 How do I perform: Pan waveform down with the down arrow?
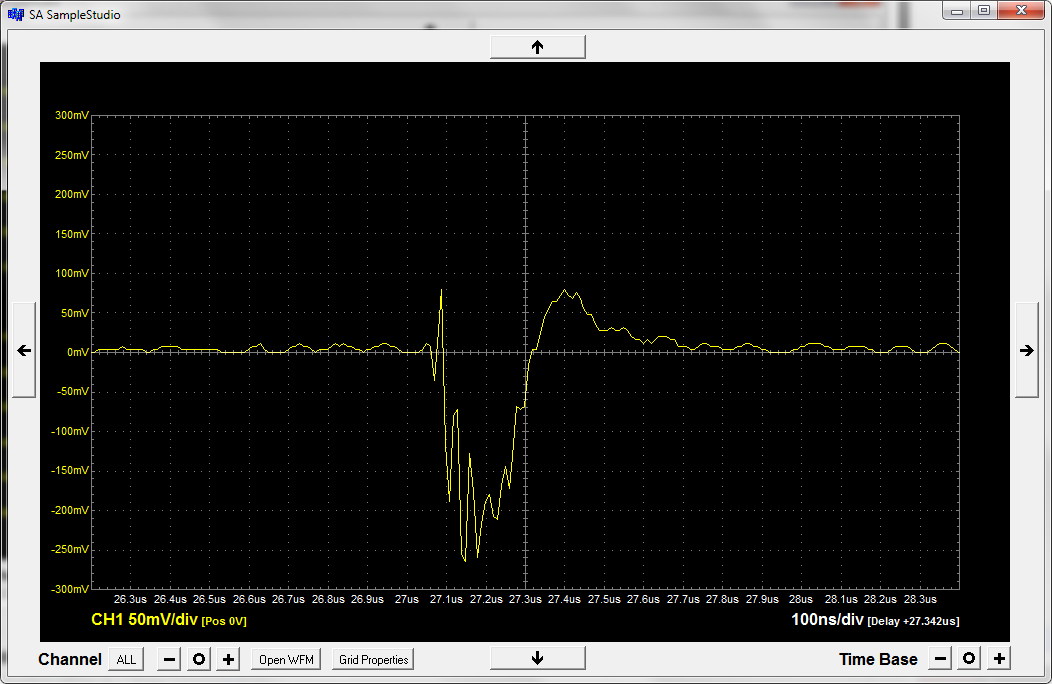537,658
